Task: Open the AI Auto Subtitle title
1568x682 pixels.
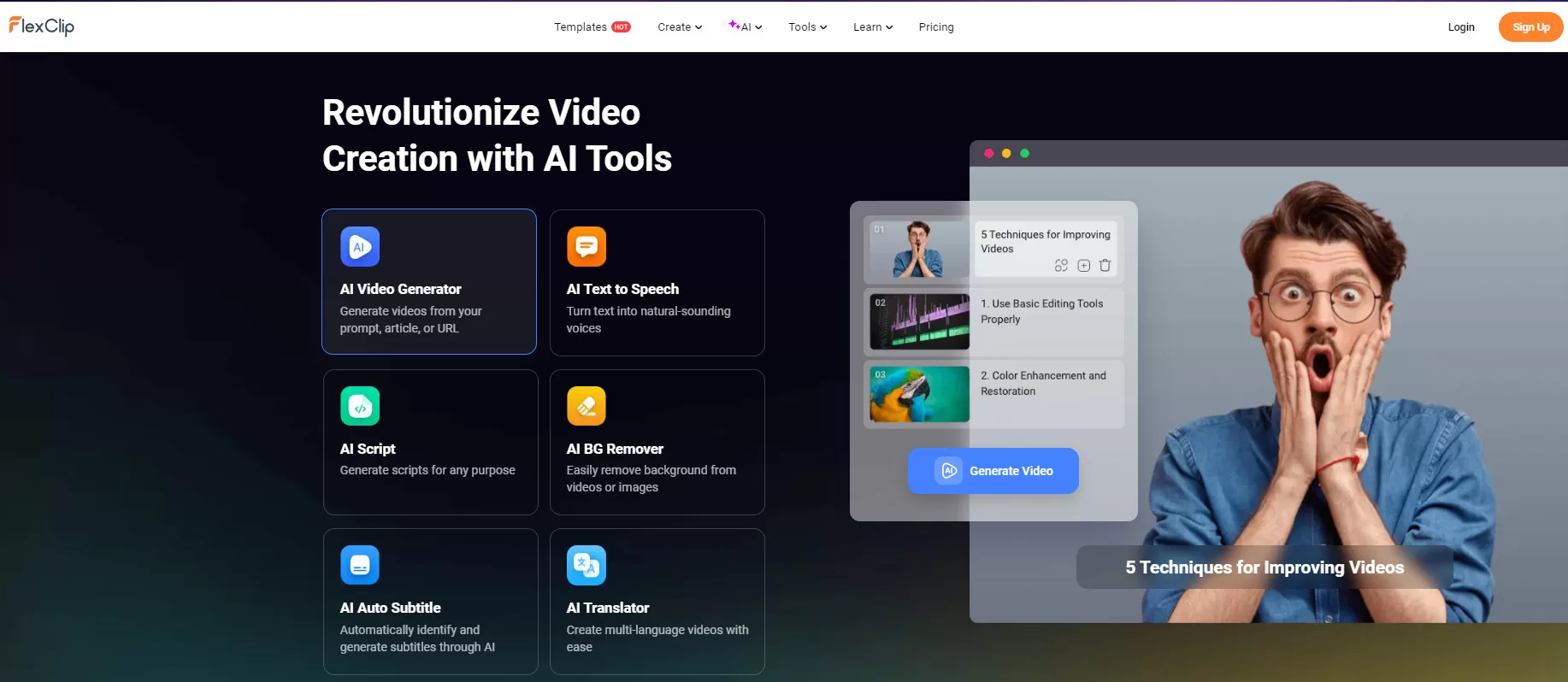Action: point(390,608)
